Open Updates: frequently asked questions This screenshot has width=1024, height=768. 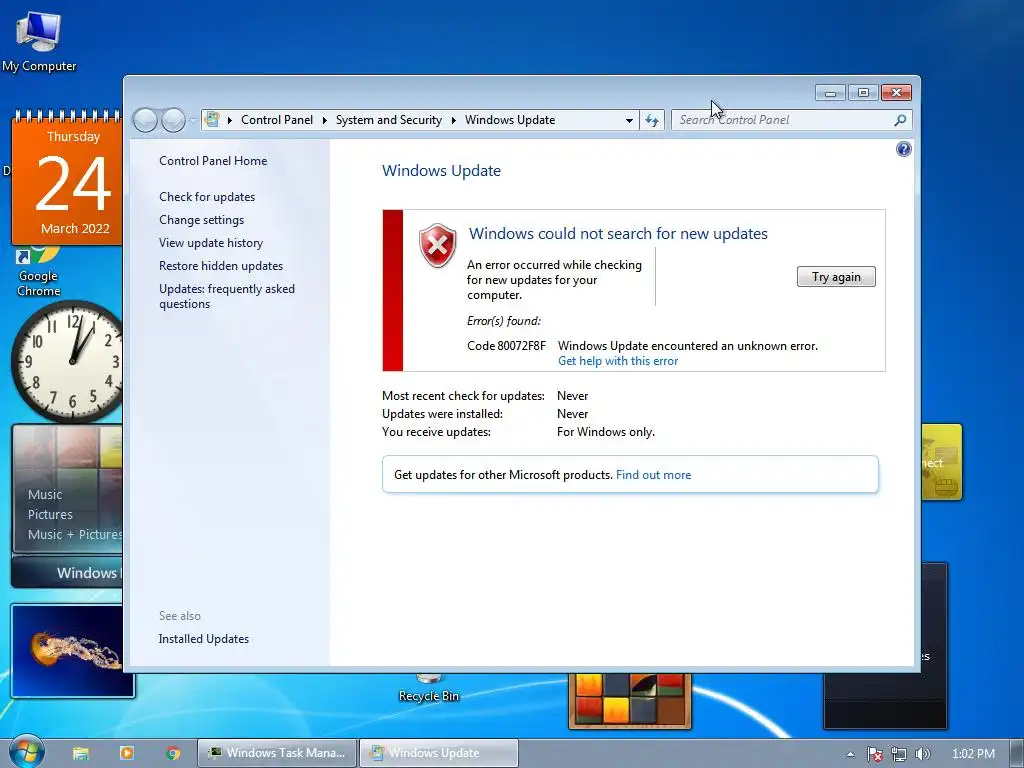(227, 296)
